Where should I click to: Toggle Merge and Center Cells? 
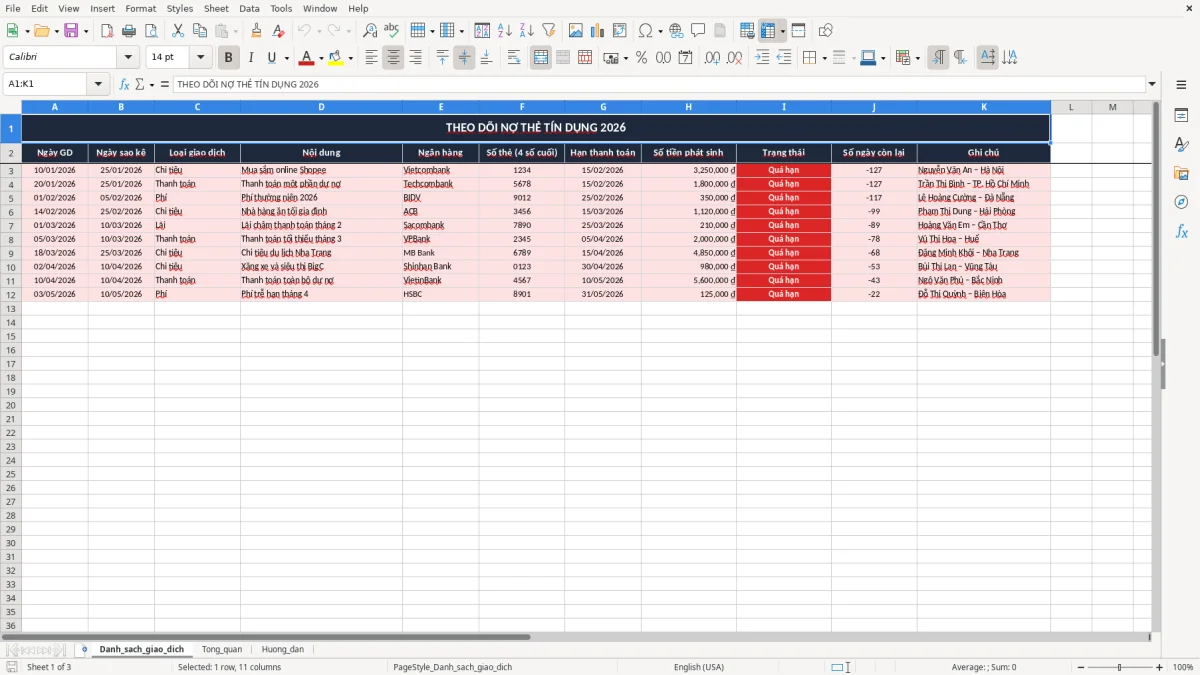[x=541, y=58]
